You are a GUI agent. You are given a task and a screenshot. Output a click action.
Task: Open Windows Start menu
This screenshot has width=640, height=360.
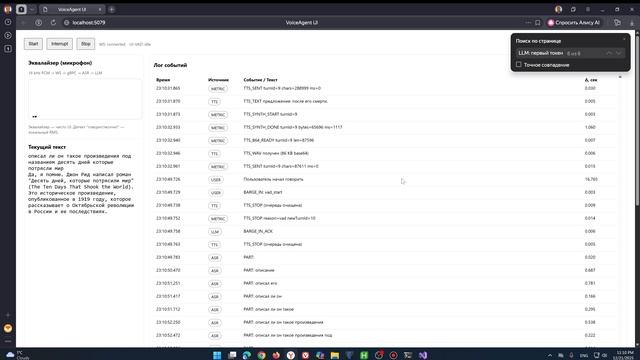[217, 355]
